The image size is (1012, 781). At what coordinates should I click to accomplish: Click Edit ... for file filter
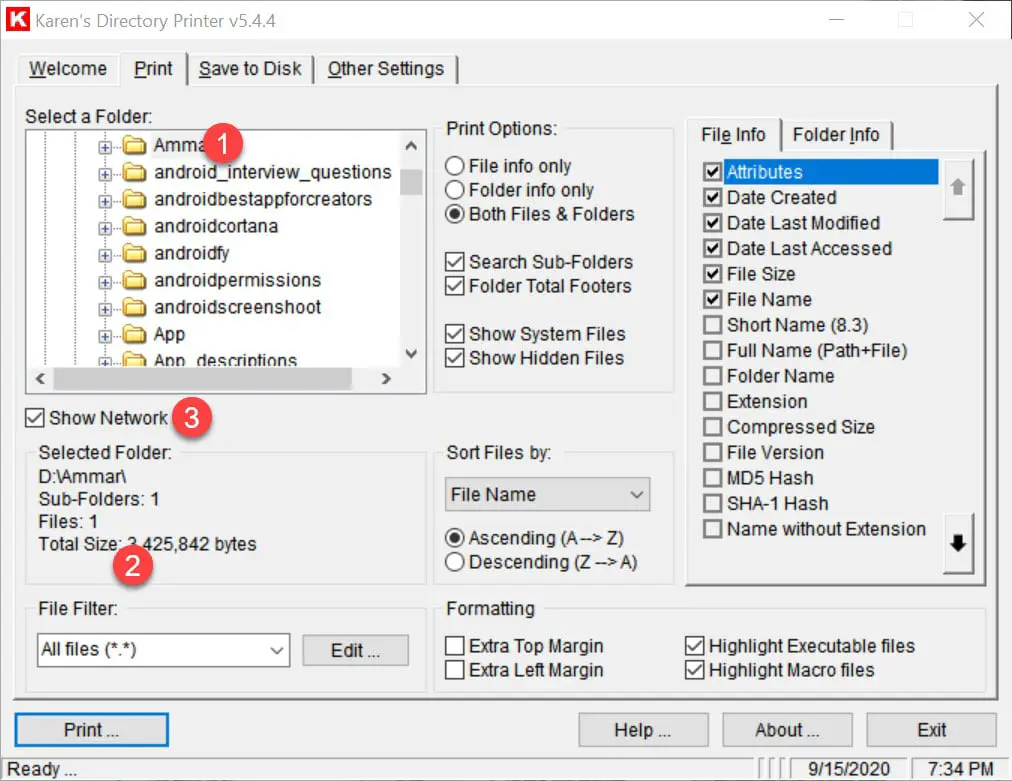(x=355, y=651)
